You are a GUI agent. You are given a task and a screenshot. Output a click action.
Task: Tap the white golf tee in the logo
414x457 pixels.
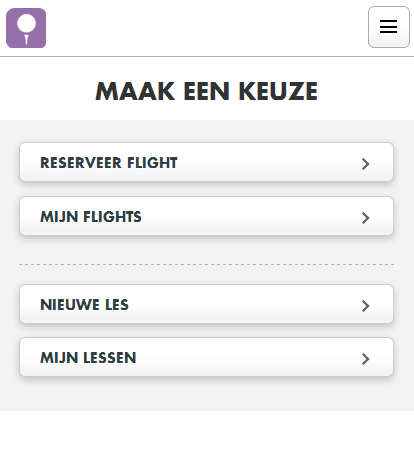(26, 39)
